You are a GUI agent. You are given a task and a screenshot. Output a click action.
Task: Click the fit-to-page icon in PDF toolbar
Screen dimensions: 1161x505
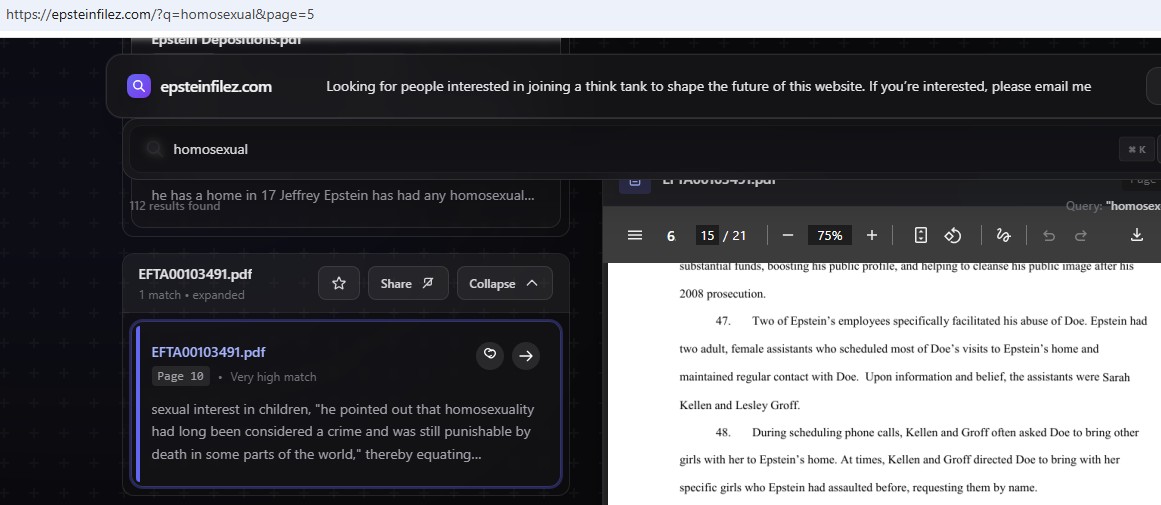tap(920, 235)
